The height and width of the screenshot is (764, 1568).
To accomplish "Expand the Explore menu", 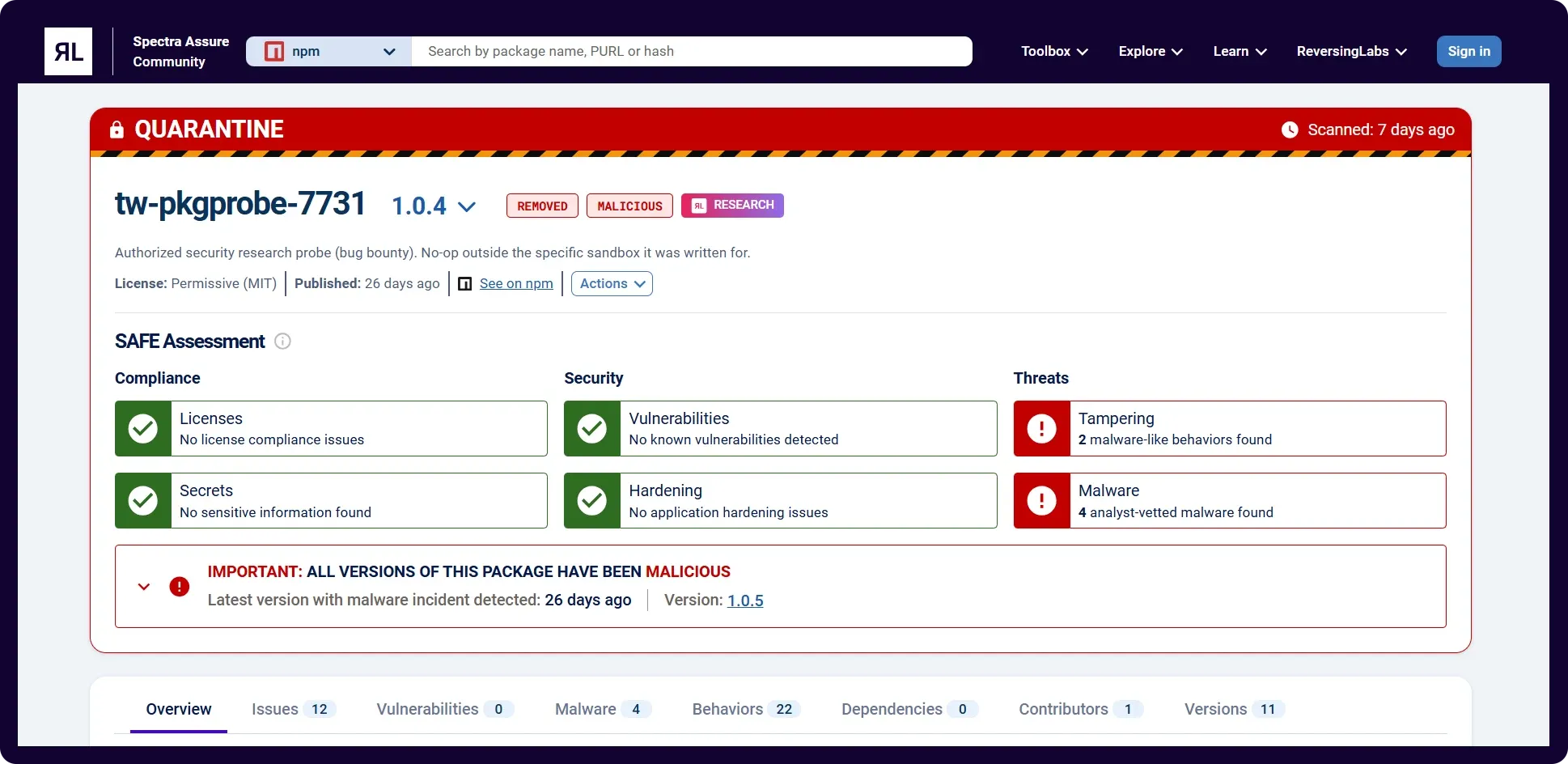I will point(1151,51).
